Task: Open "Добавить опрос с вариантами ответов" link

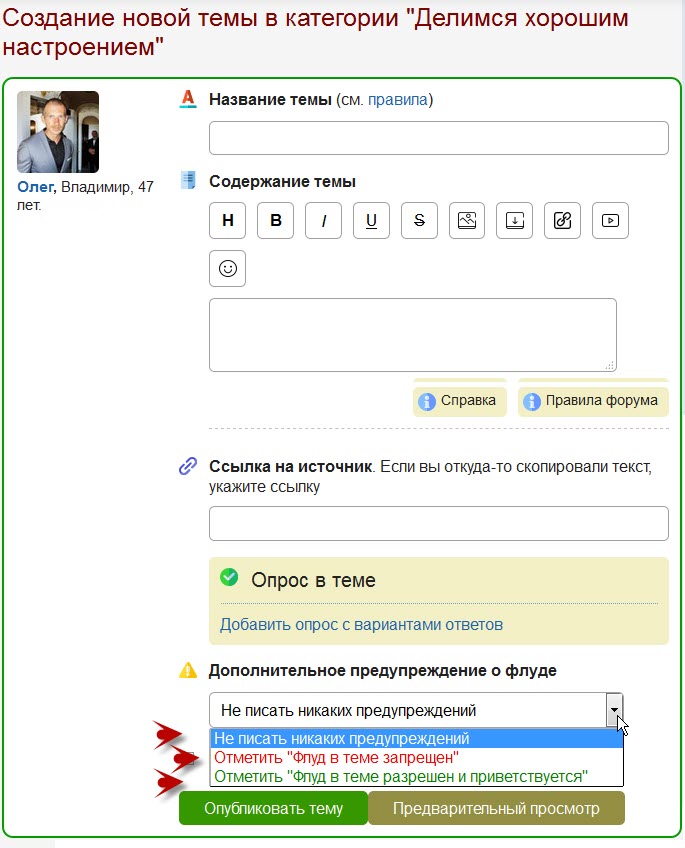Action: (x=361, y=625)
